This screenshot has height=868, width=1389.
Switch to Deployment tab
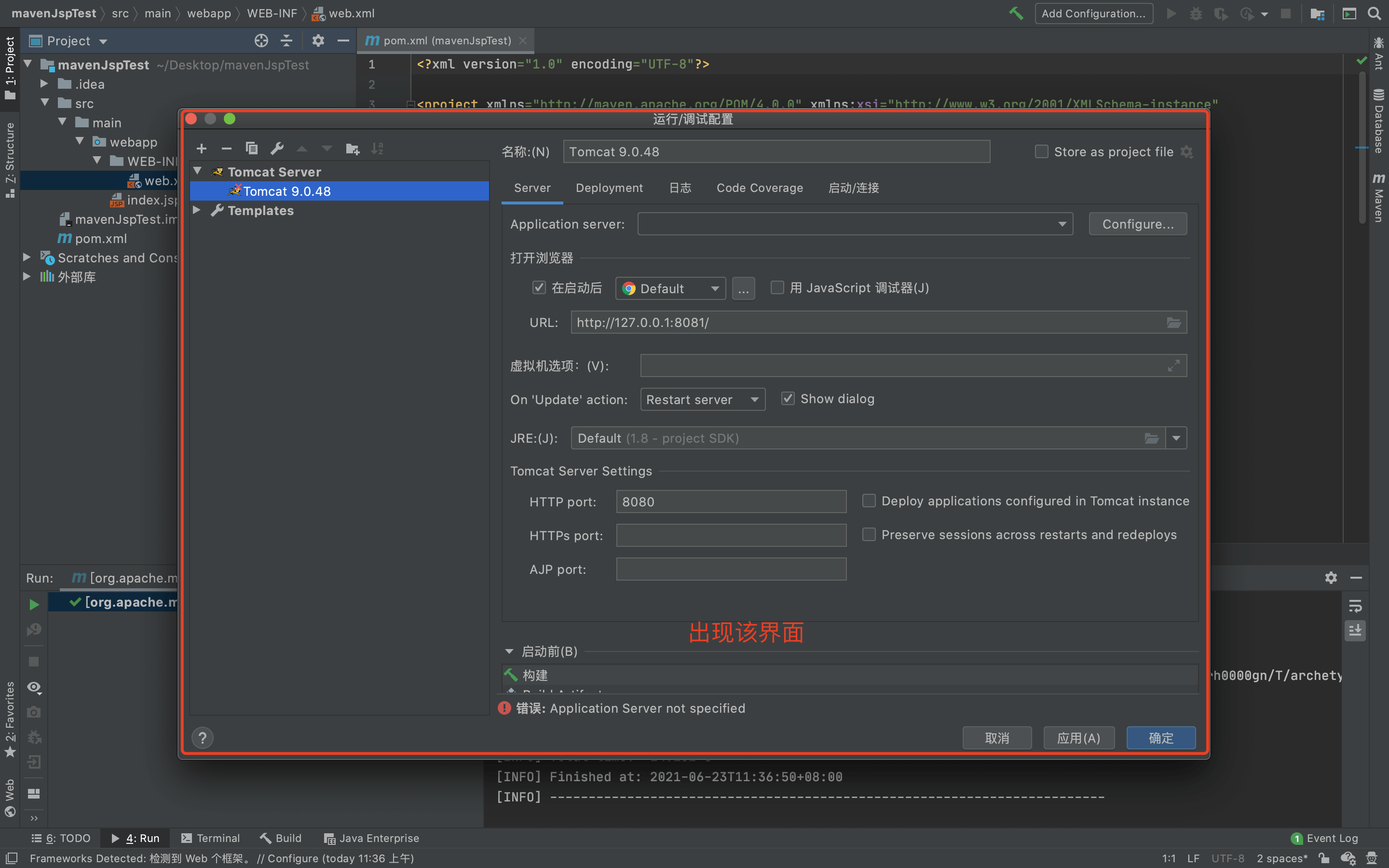(609, 188)
